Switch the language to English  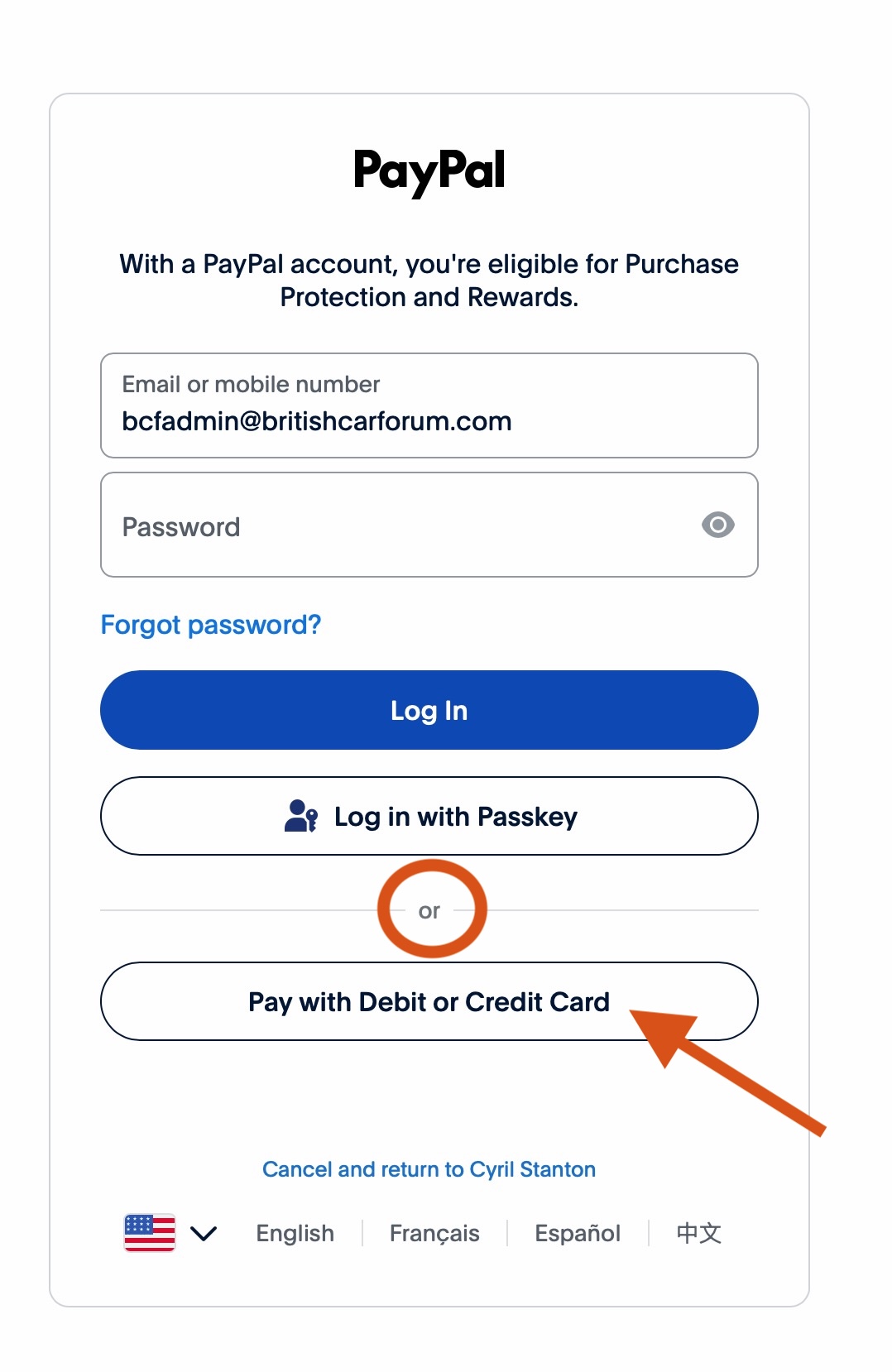pyautogui.click(x=295, y=1233)
